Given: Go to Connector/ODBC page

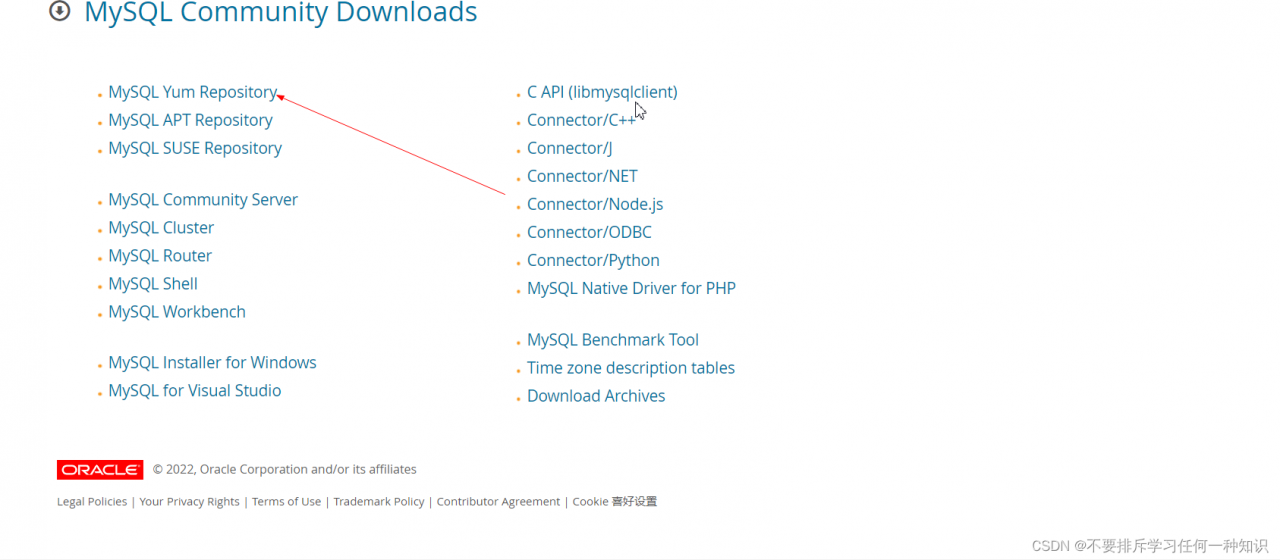Looking at the screenshot, I should pyautogui.click(x=589, y=232).
